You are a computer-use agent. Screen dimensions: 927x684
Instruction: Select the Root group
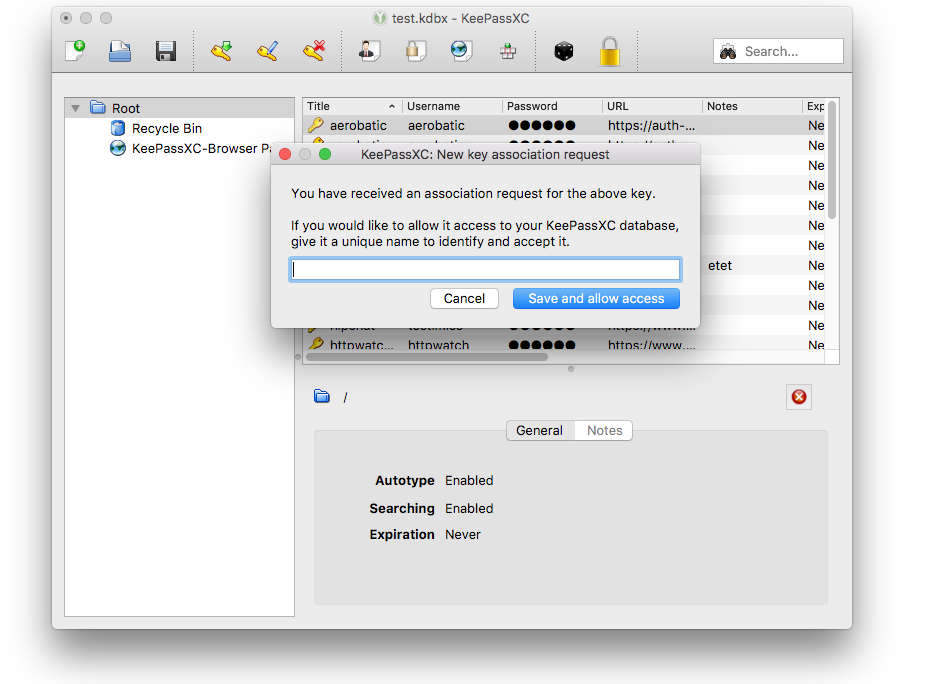pyautogui.click(x=180, y=108)
